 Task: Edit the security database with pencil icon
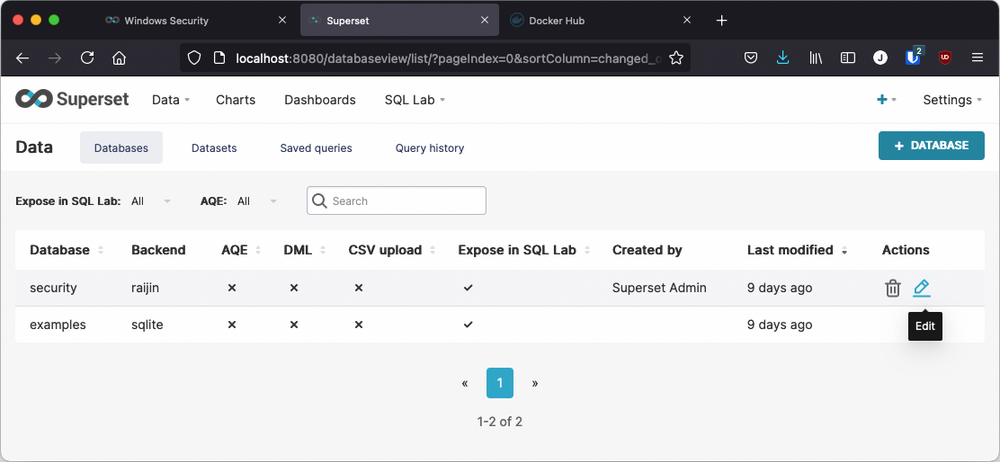[921, 288]
